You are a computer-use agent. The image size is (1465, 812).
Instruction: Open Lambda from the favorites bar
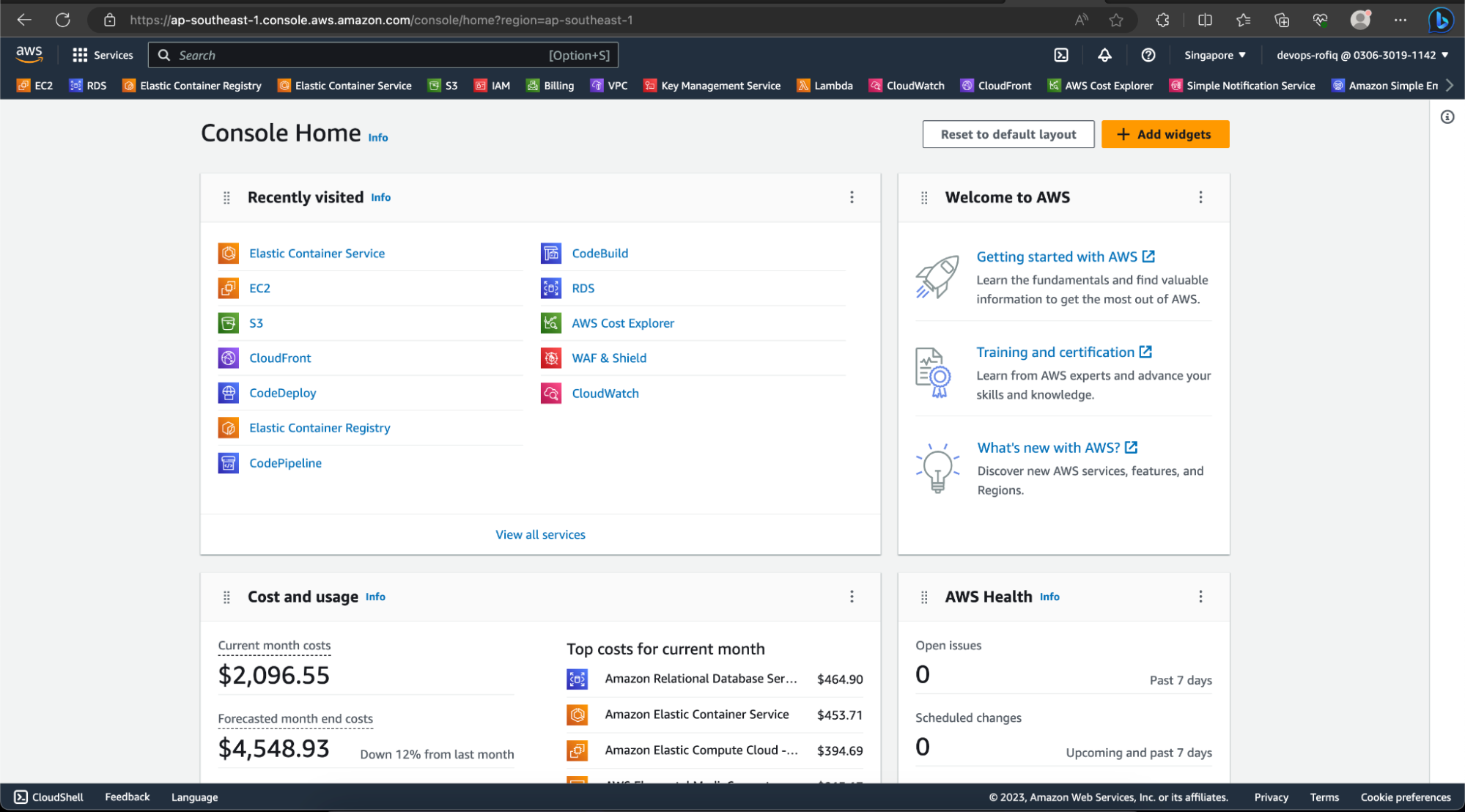coord(825,86)
